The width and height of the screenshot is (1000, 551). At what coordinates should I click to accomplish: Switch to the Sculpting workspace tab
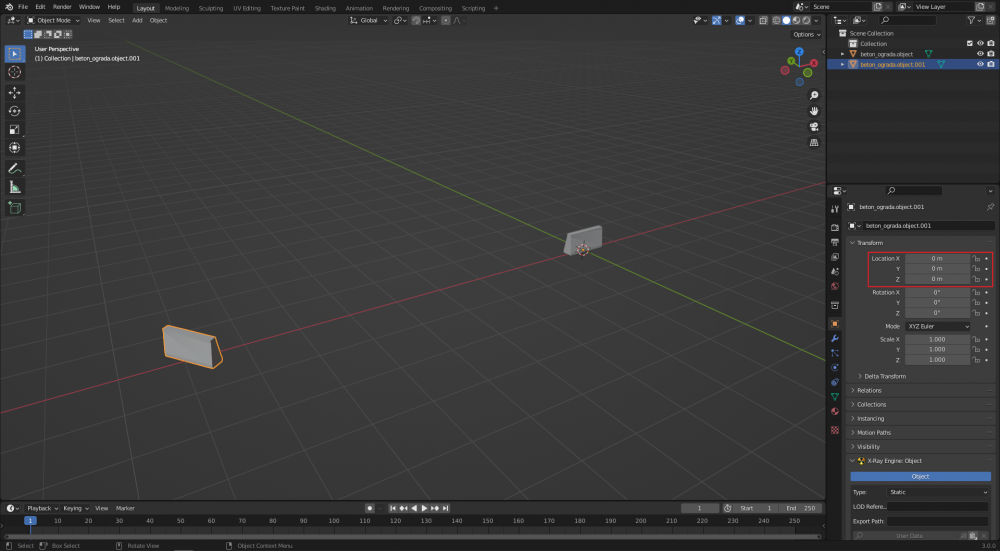tap(210, 7)
